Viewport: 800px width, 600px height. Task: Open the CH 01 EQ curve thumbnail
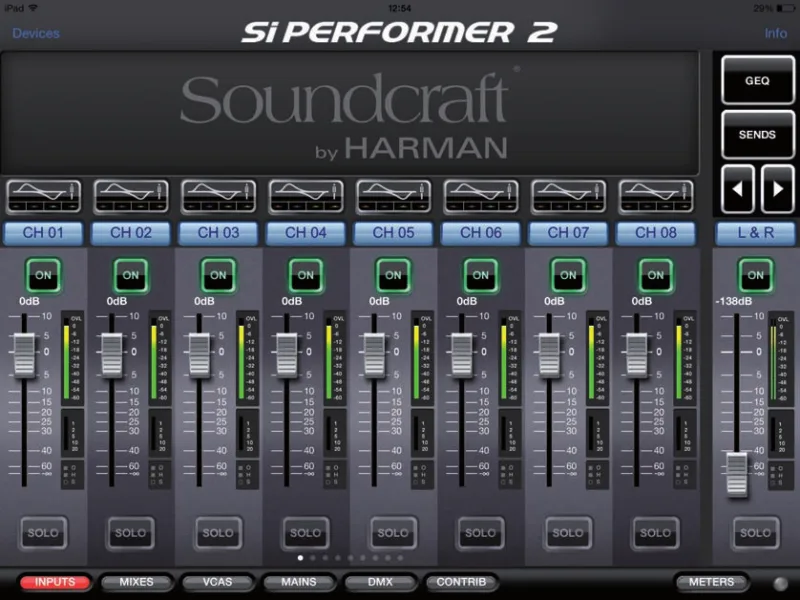(43, 196)
